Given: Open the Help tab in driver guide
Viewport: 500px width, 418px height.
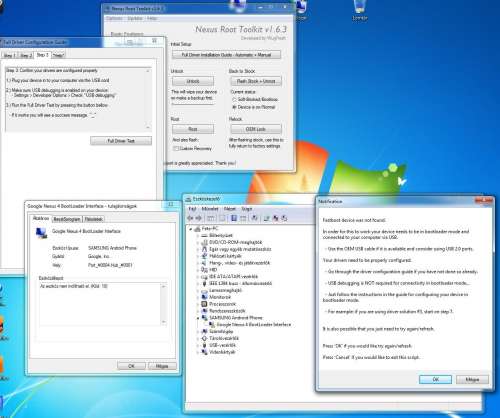Looking at the screenshot, I should tap(58, 55).
